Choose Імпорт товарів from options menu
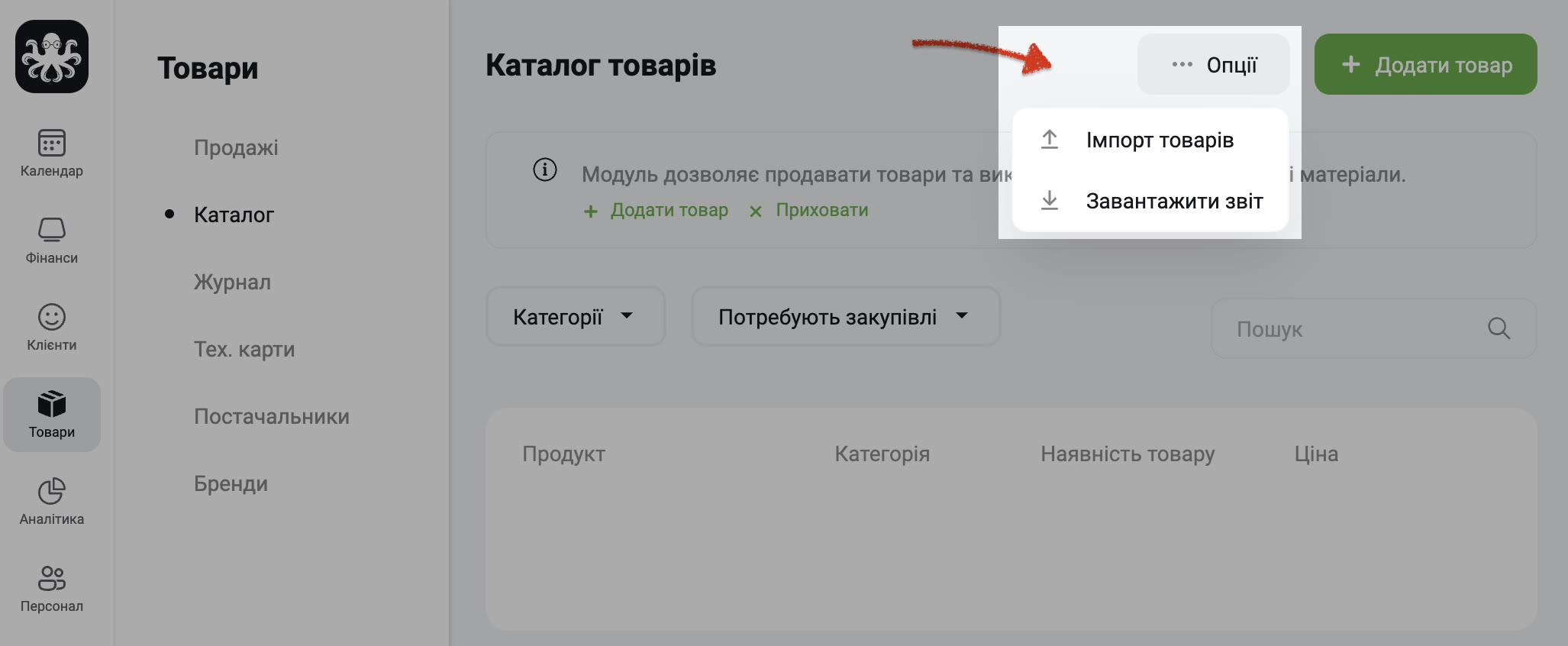Viewport: 1568px width, 646px height. tap(1150, 140)
